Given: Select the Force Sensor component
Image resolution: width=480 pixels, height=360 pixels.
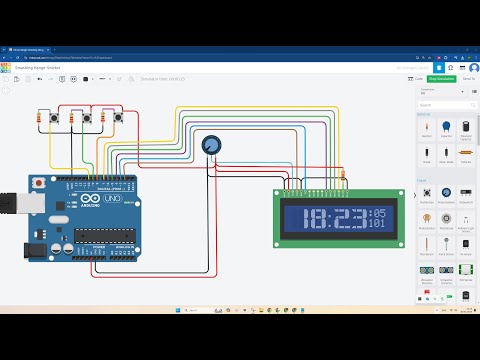Looking at the screenshot, I should [446, 247].
